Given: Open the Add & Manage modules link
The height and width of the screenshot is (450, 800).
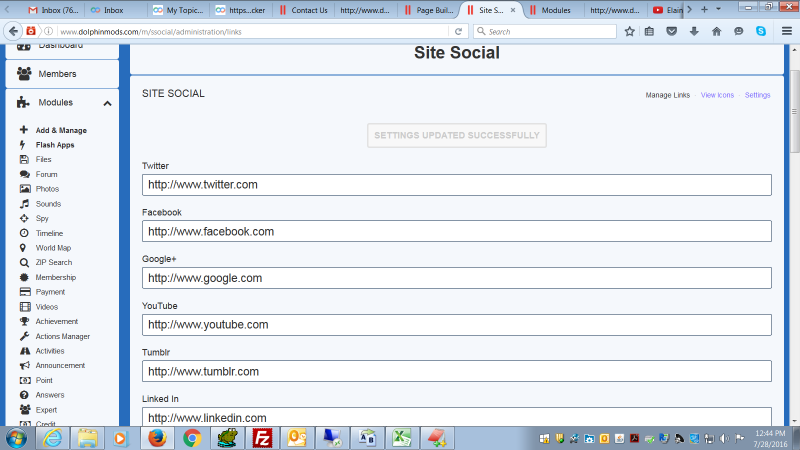Looking at the screenshot, I should point(61,130).
